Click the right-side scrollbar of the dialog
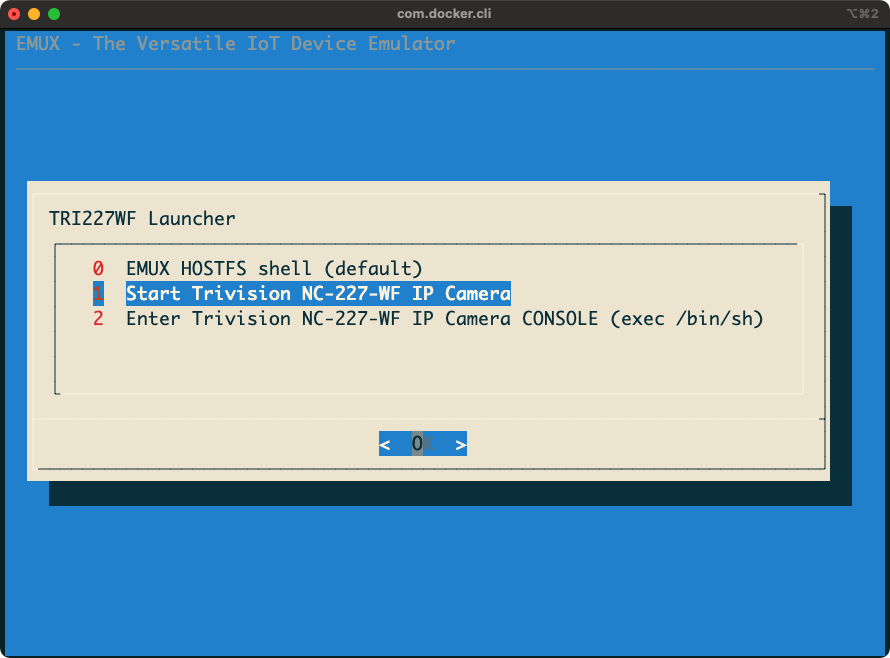The height and width of the screenshot is (658, 890). [x=822, y=330]
